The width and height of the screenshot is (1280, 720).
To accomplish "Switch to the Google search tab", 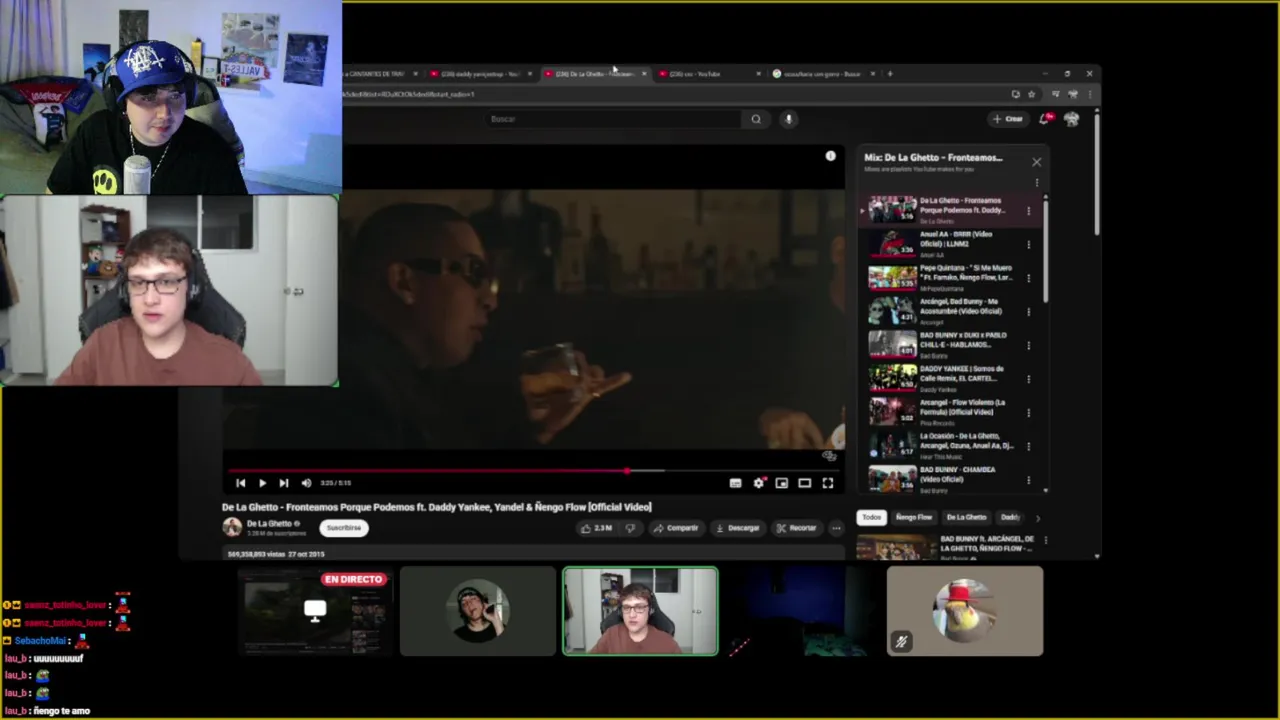I will click(x=822, y=74).
